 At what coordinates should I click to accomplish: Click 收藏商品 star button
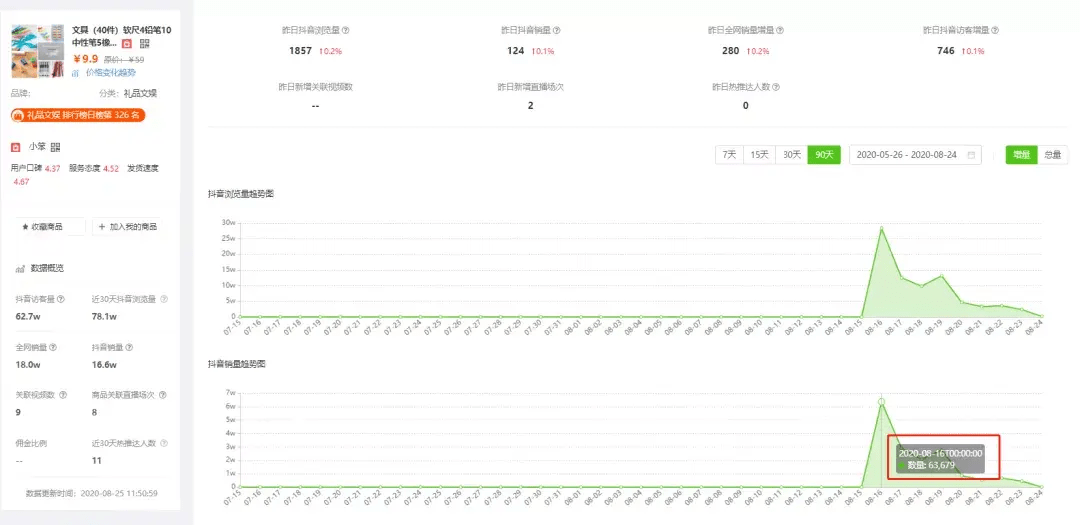pyautogui.click(x=51, y=227)
